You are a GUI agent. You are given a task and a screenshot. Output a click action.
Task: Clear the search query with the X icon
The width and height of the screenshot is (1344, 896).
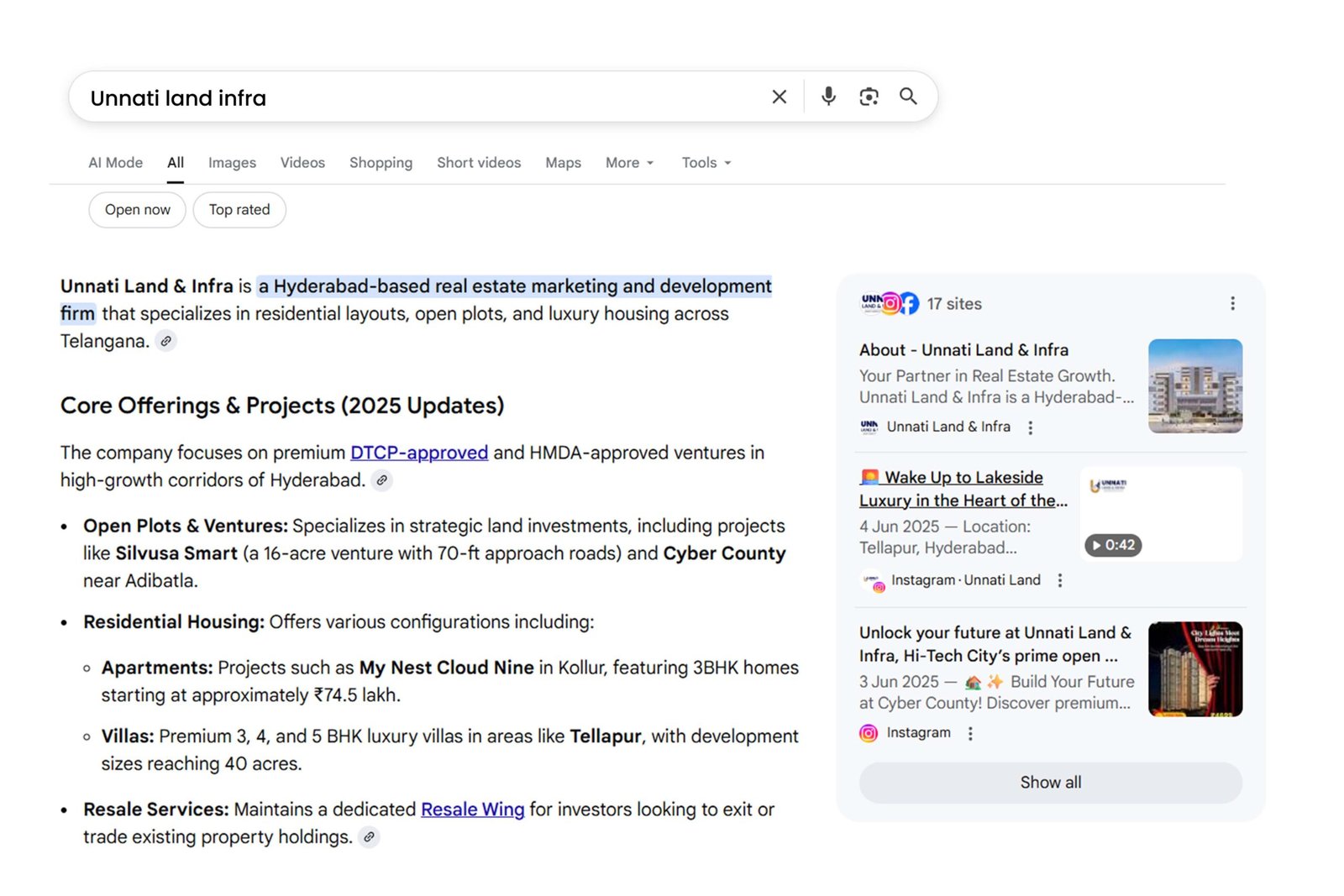coord(779,97)
